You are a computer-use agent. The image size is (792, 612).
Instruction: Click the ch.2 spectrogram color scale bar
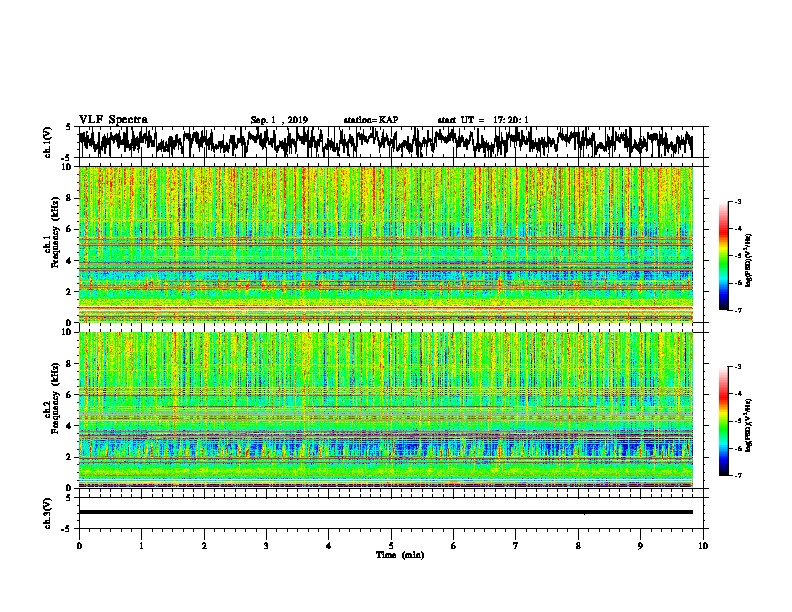pos(723,421)
